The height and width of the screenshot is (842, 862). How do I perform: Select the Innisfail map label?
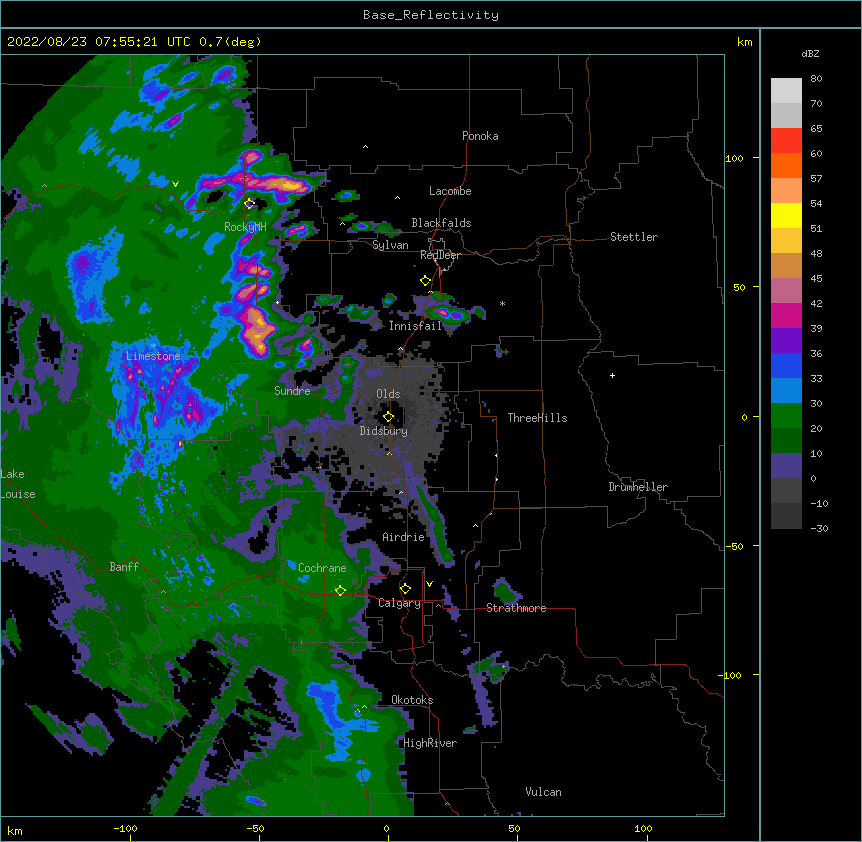[416, 326]
